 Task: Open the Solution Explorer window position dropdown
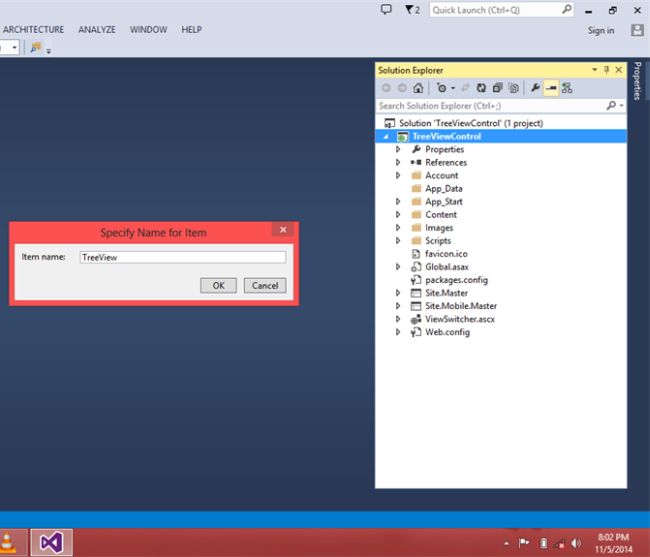(x=594, y=70)
